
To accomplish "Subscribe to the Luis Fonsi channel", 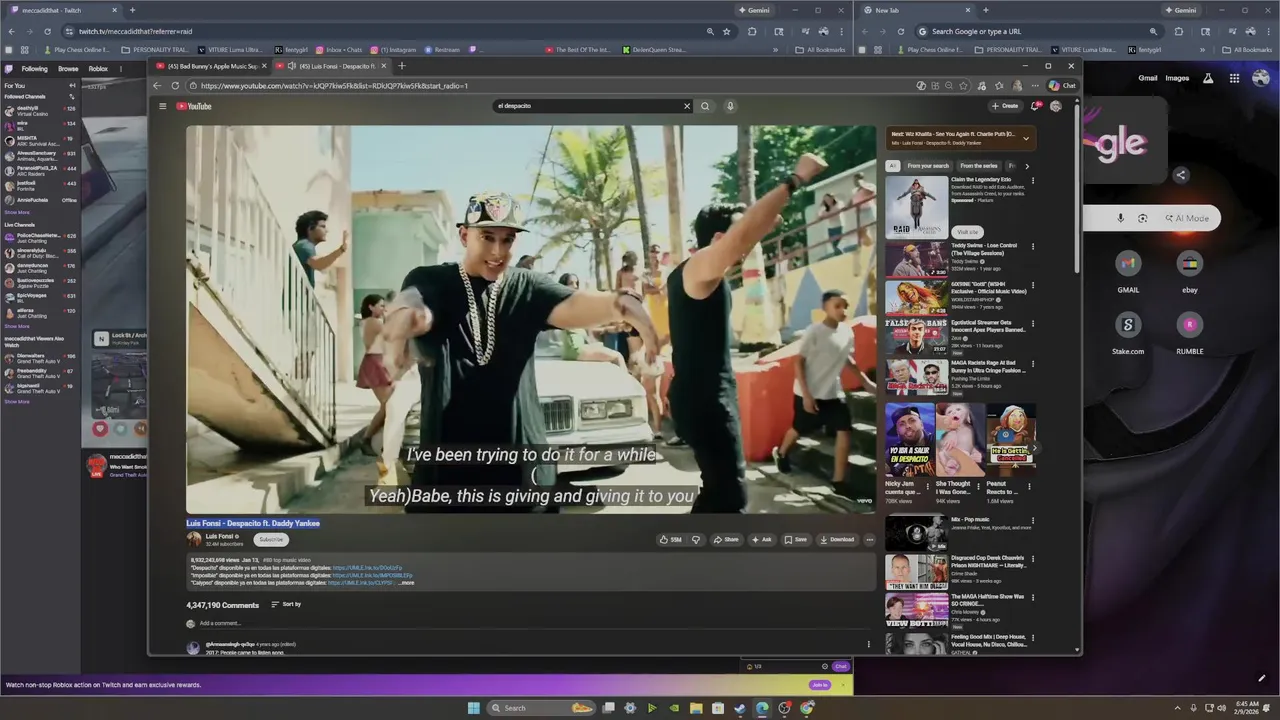I will coord(271,539).
